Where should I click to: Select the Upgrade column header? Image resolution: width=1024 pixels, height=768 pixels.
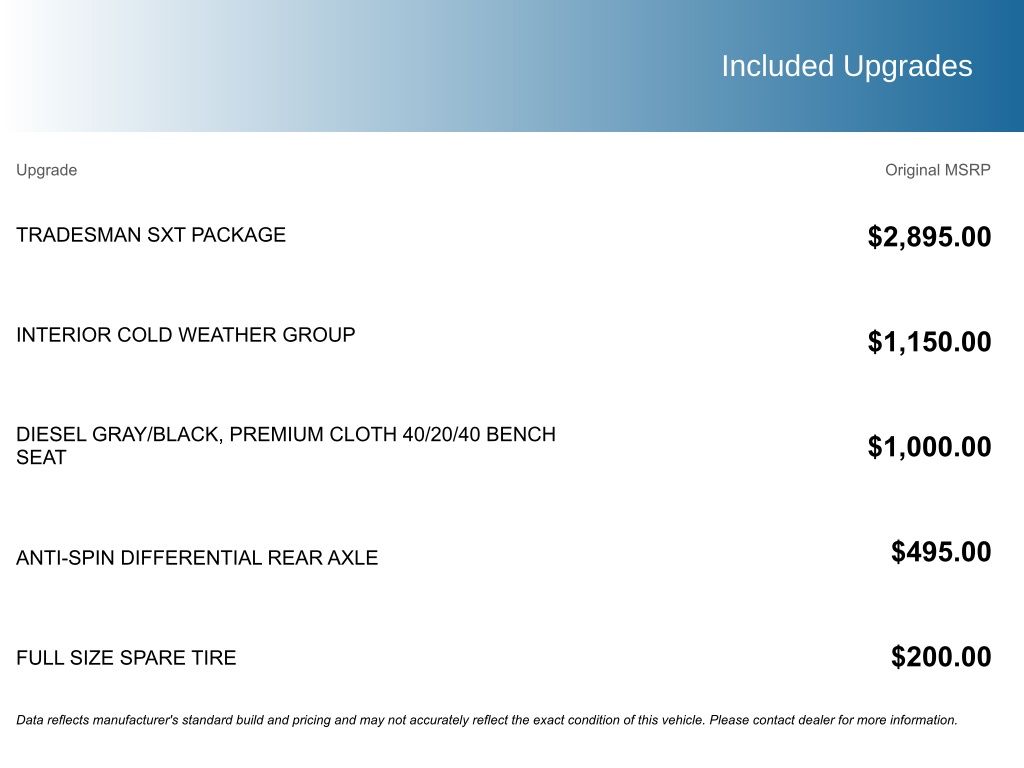(x=46, y=170)
